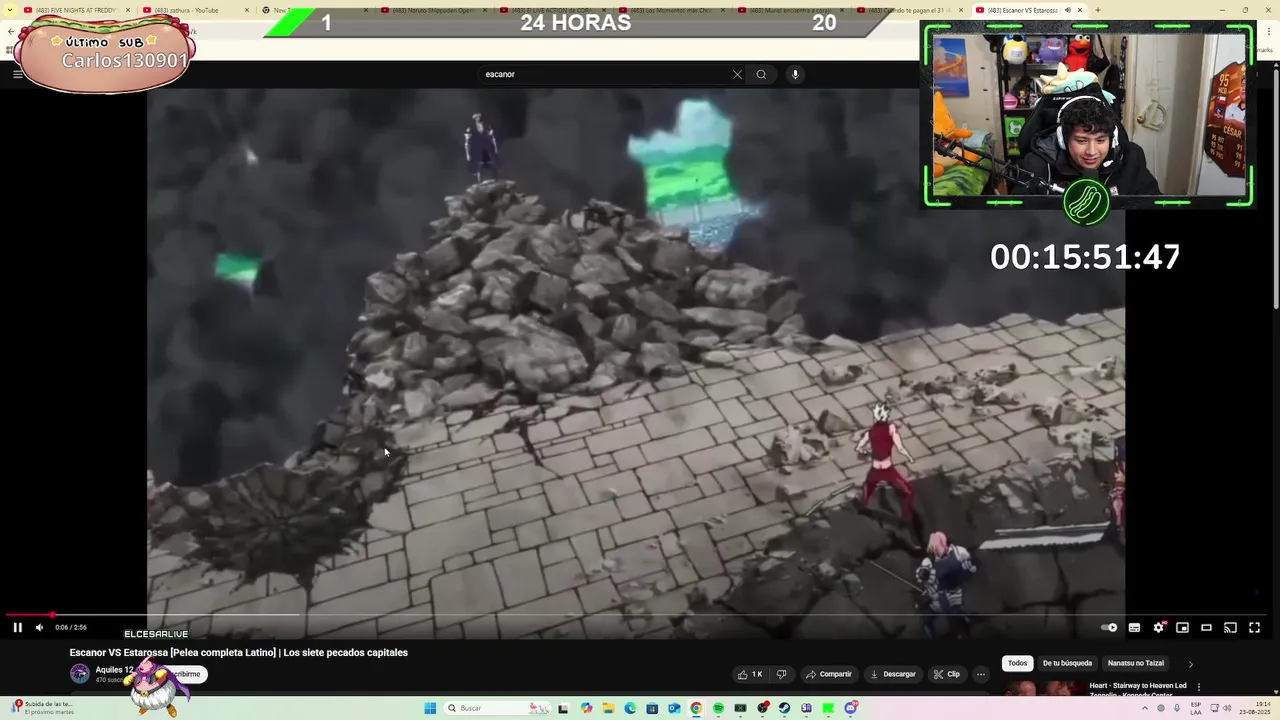Open the player settings gear
Screen dimensions: 1280x720
[1158, 627]
